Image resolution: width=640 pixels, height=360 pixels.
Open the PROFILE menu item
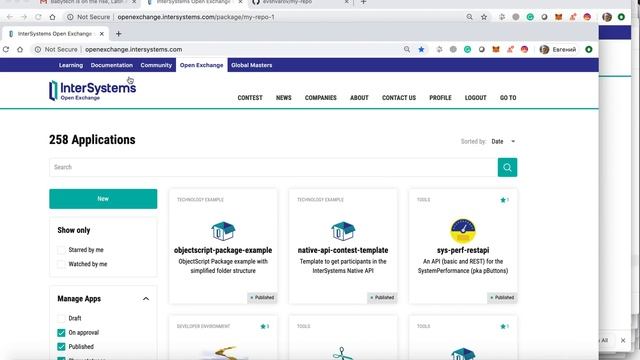coord(440,98)
